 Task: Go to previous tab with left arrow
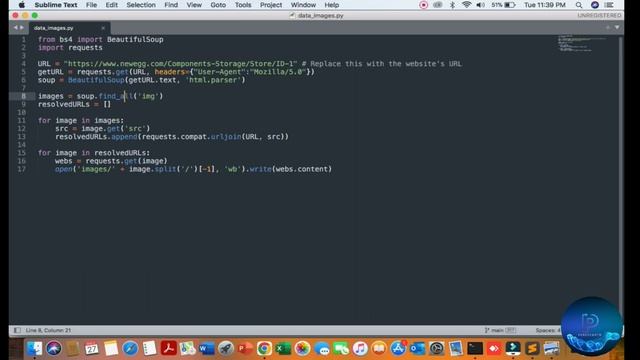[x=16, y=28]
